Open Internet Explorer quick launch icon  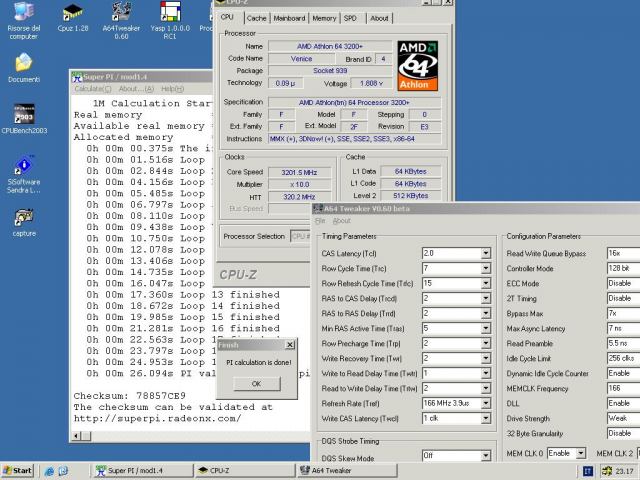(49, 471)
